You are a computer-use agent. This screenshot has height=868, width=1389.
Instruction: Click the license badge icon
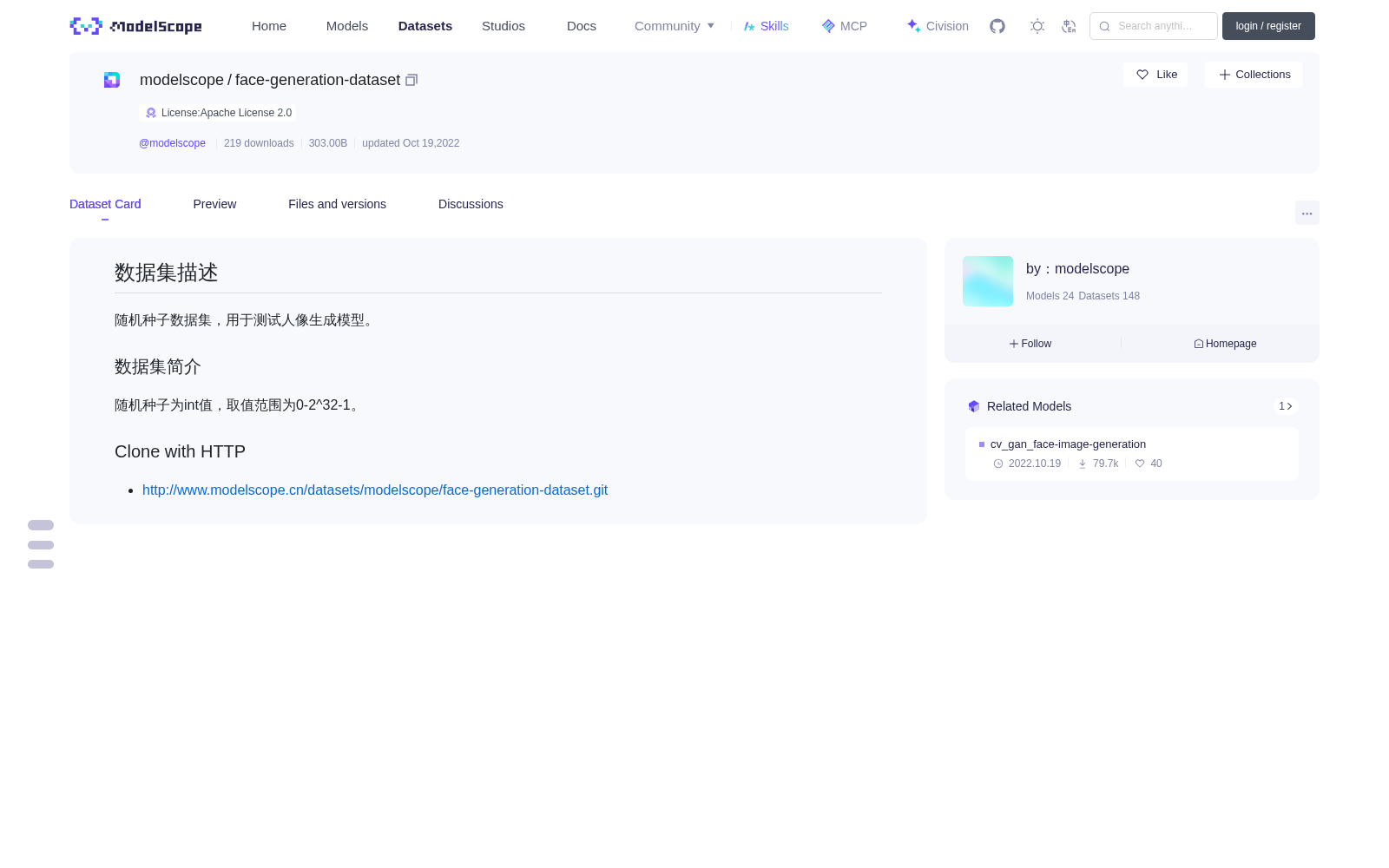(x=151, y=113)
